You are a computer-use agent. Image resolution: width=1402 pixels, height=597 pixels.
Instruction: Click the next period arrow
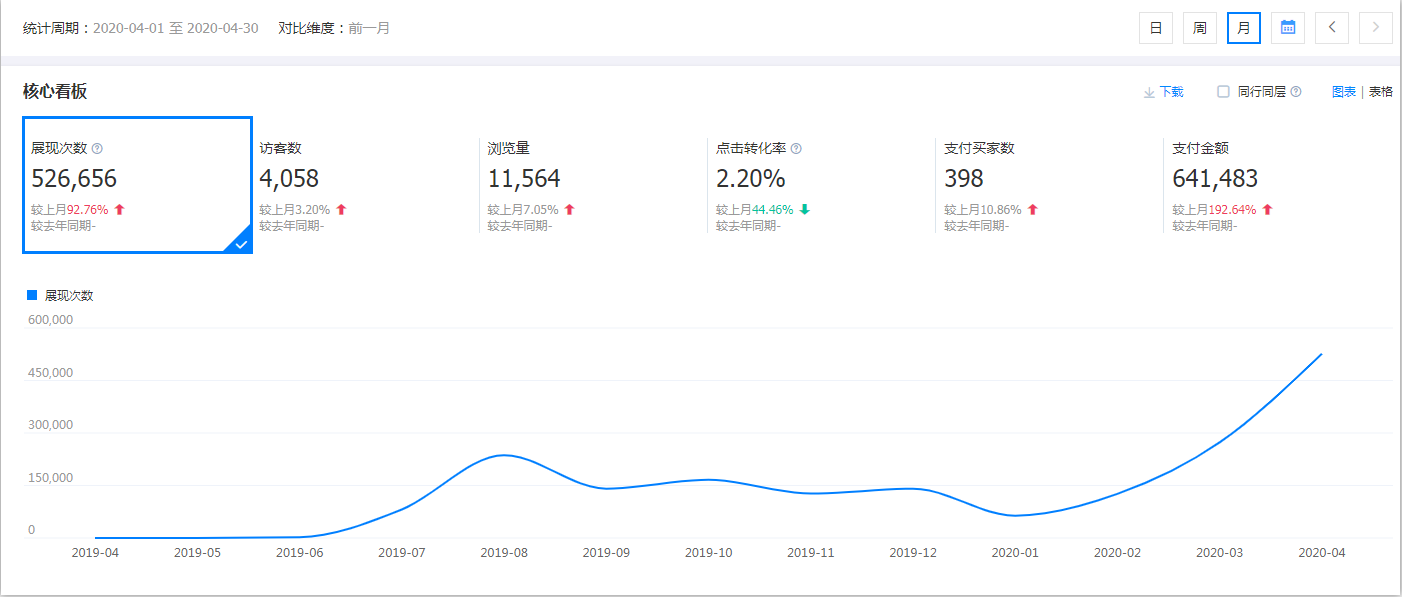pyautogui.click(x=1375, y=28)
